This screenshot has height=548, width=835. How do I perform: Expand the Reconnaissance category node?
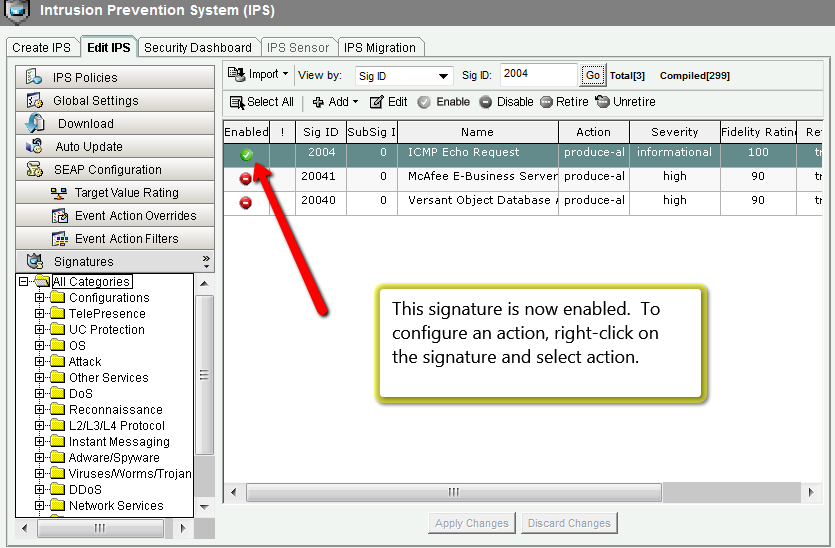coord(40,410)
